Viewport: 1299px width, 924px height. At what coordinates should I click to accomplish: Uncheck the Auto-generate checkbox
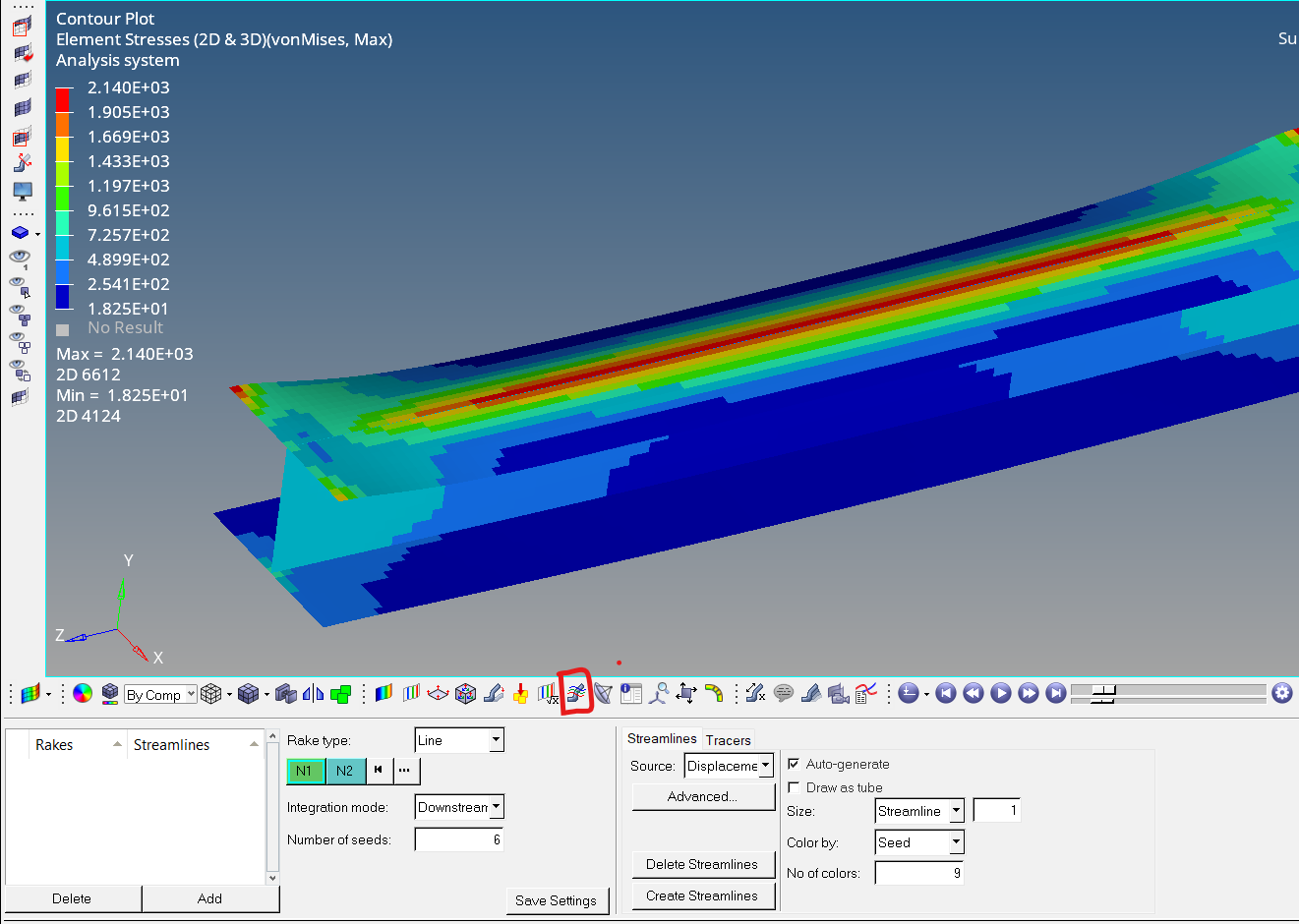click(x=794, y=764)
